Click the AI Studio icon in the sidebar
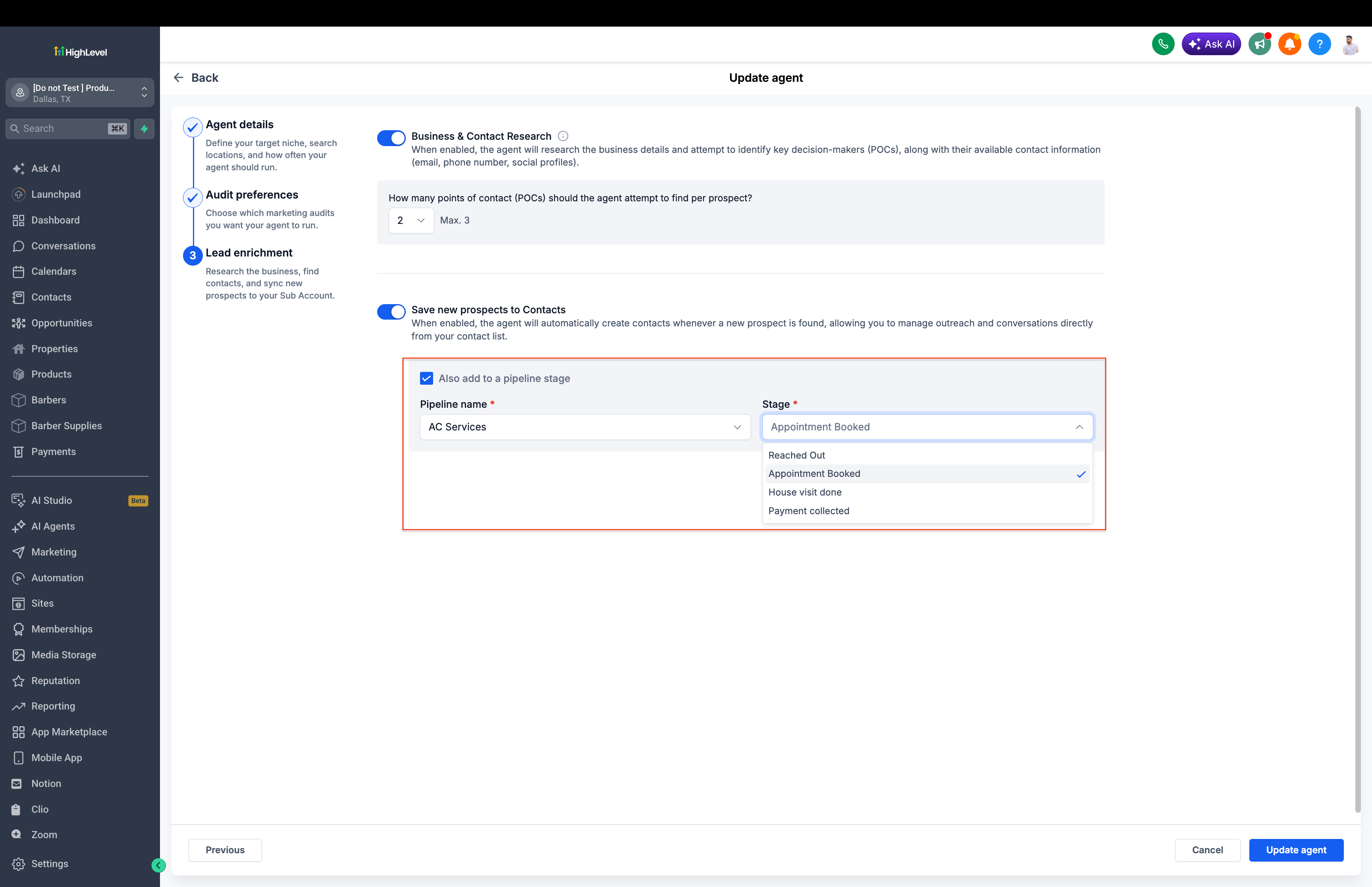 point(18,501)
